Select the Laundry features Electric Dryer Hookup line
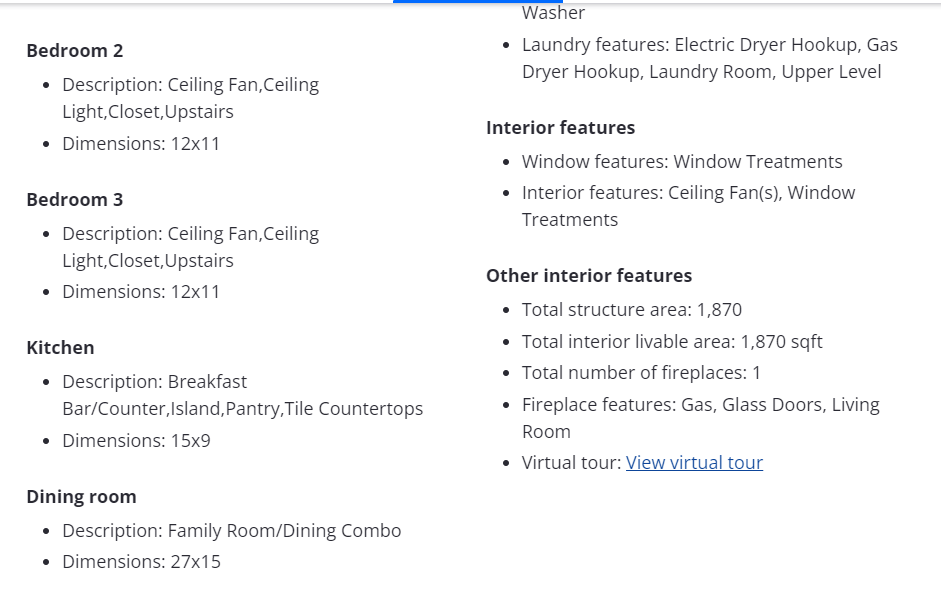Screen dimensions: 941x590 (709, 45)
